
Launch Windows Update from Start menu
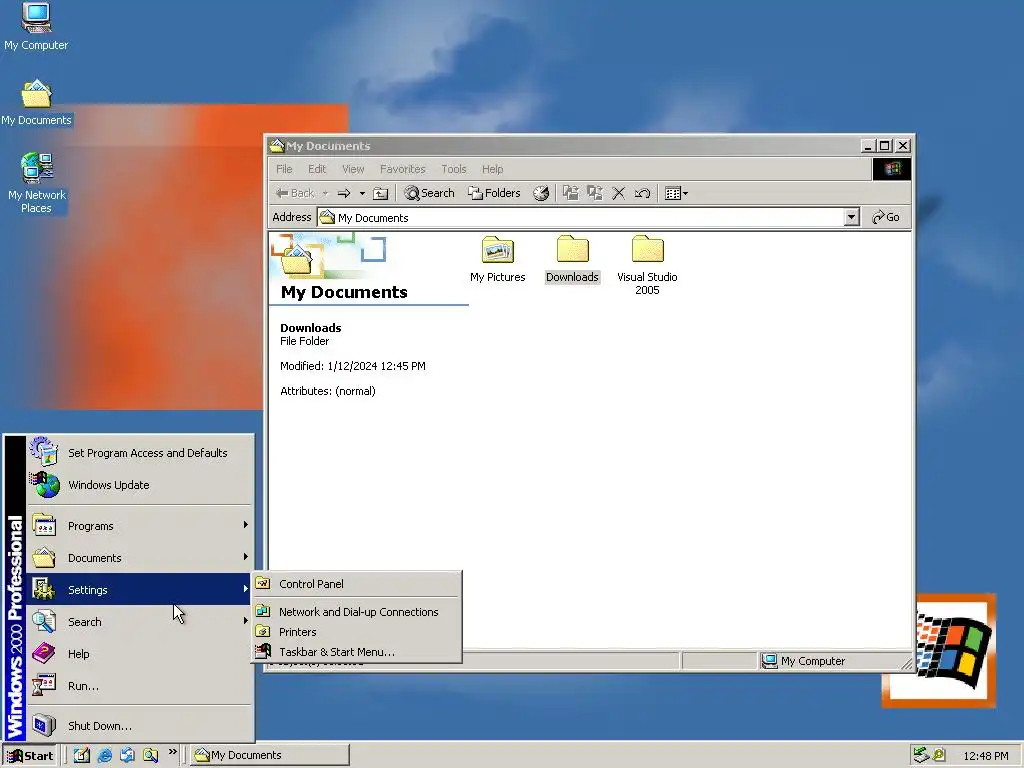[140, 485]
